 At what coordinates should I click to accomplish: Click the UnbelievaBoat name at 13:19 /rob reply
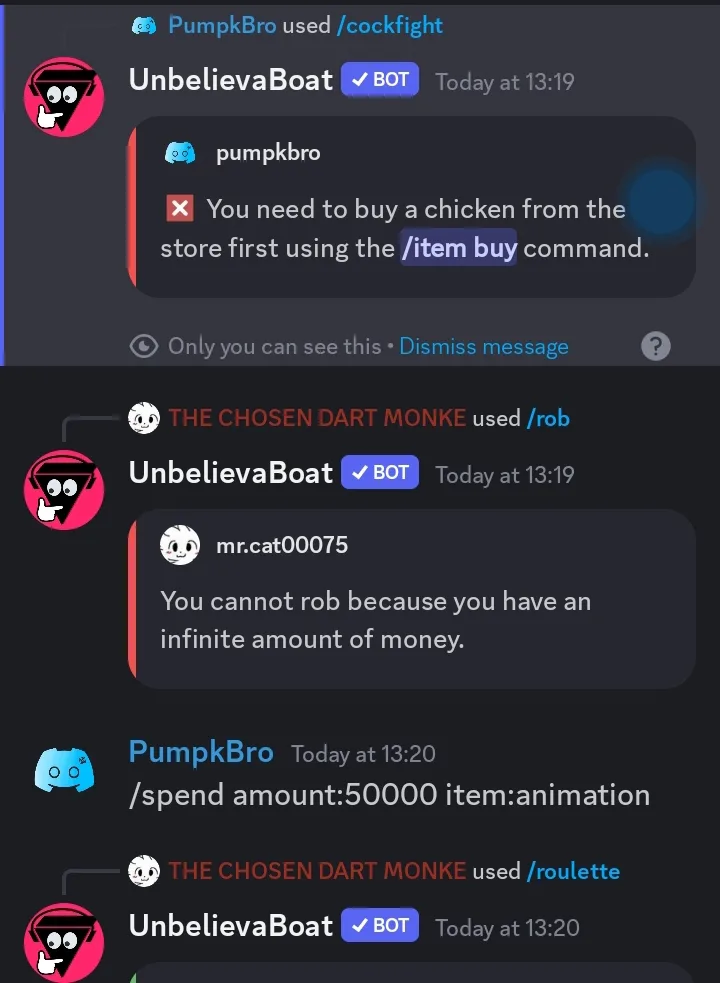231,473
